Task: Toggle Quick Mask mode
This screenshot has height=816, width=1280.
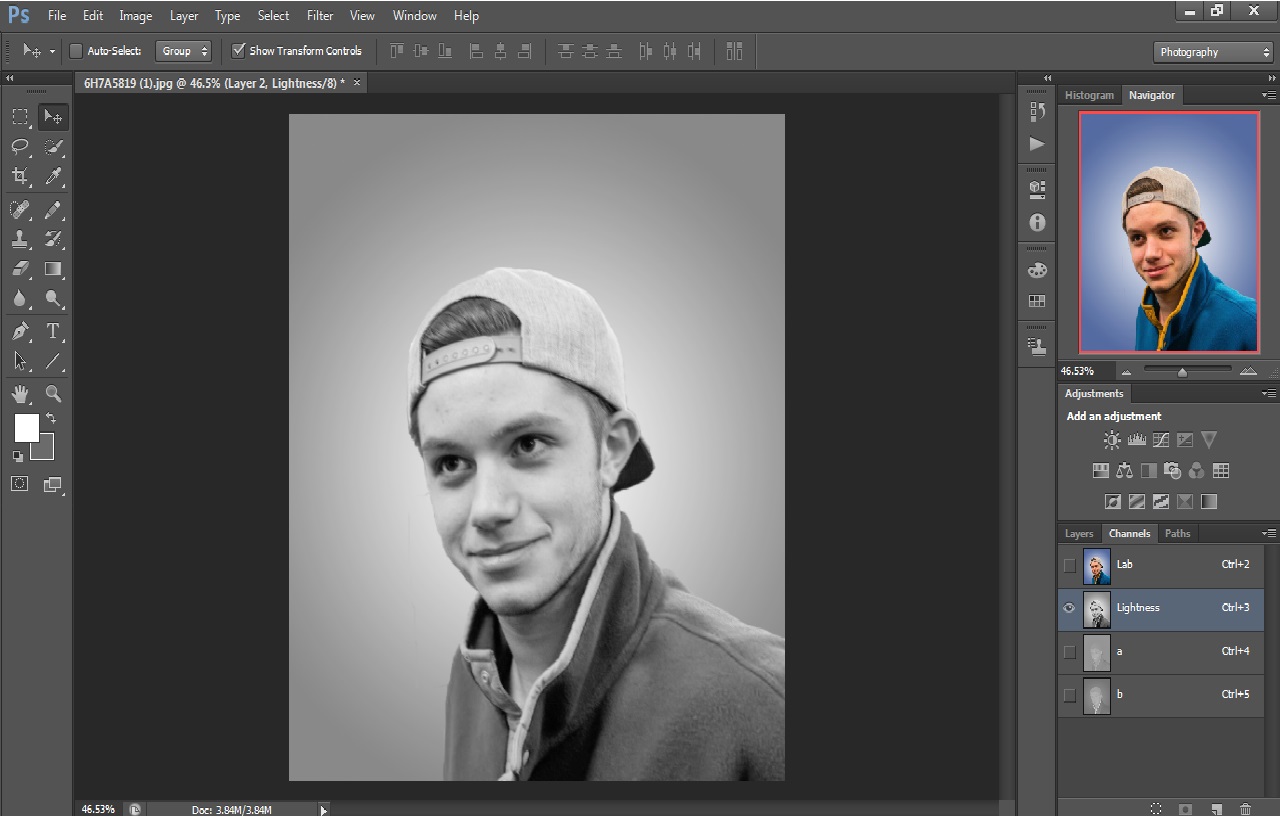Action: [20, 484]
